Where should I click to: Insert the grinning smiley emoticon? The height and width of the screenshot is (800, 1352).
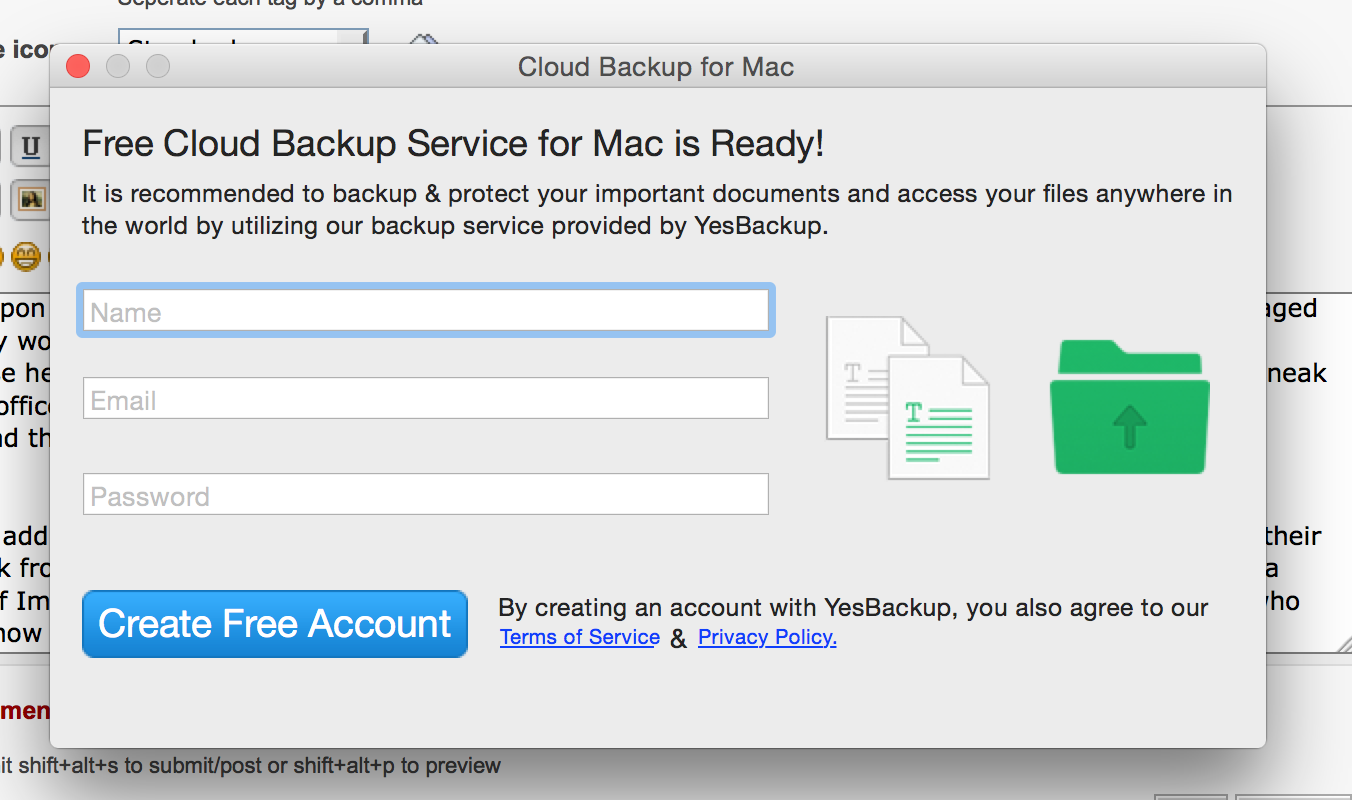[27, 258]
